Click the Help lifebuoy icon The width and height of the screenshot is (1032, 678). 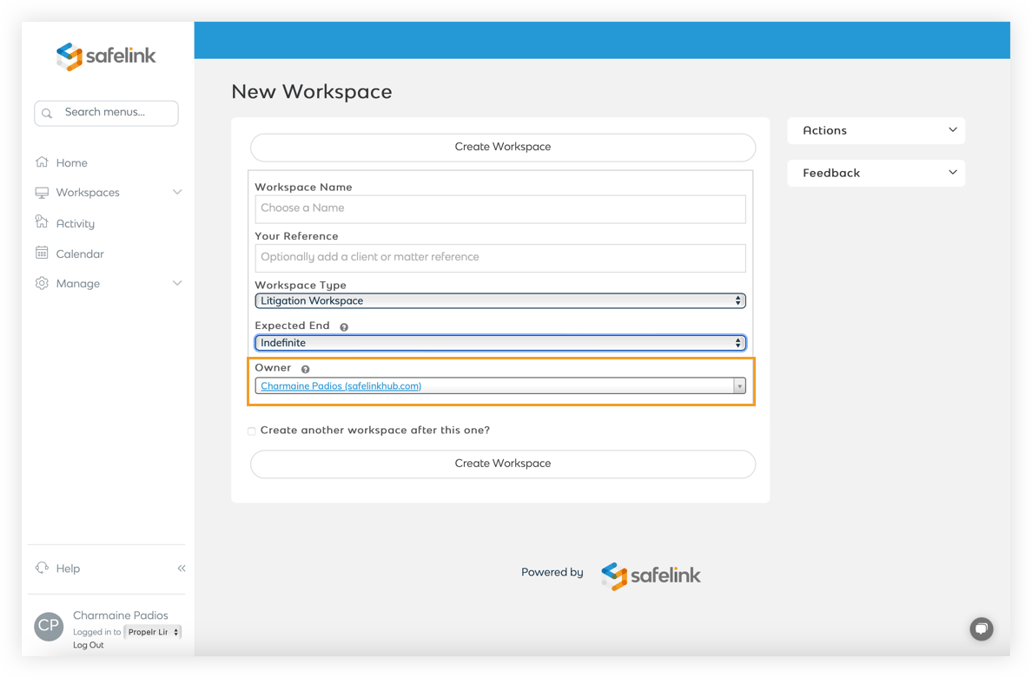[x=42, y=568]
